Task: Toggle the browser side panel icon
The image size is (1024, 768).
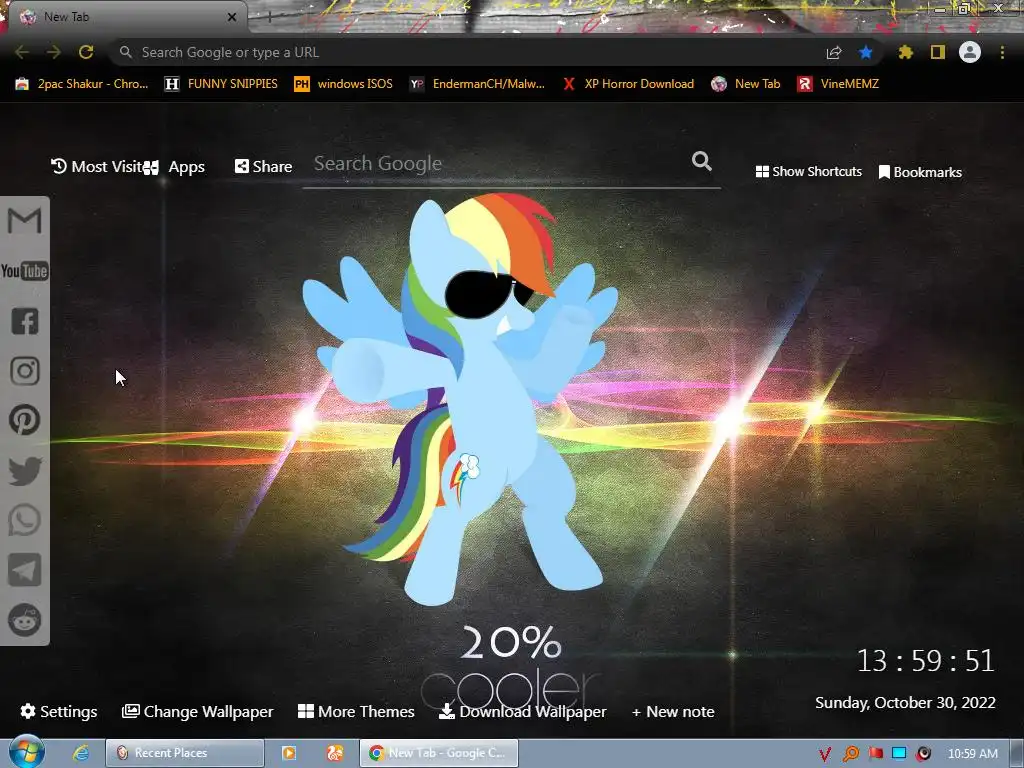Action: [938, 52]
